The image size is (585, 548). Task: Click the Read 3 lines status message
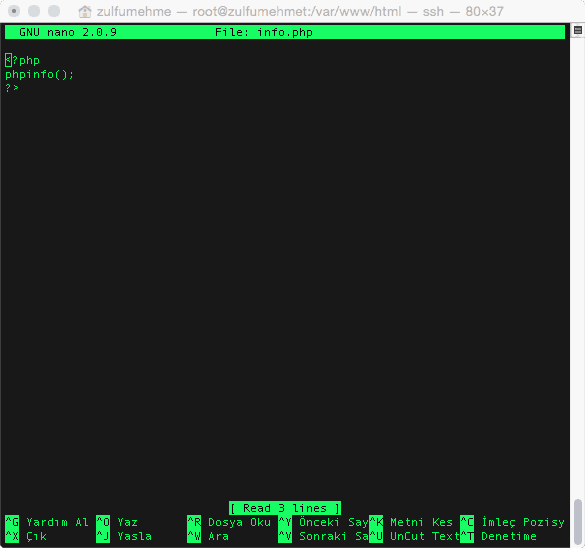pyautogui.click(x=285, y=508)
